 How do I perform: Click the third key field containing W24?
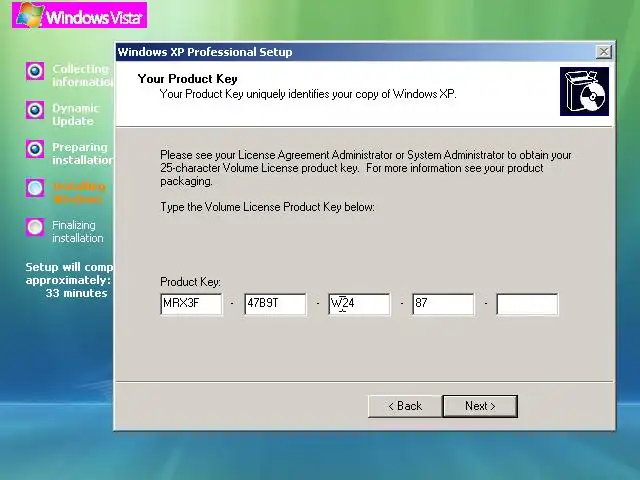point(359,304)
